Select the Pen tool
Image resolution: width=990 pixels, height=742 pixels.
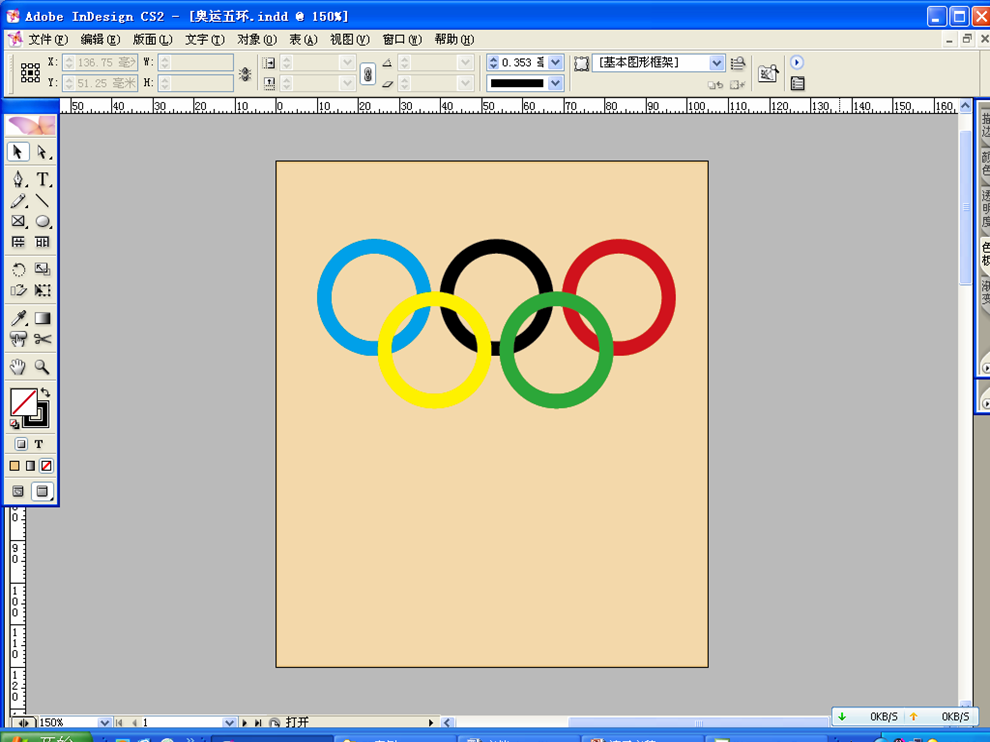(18, 180)
